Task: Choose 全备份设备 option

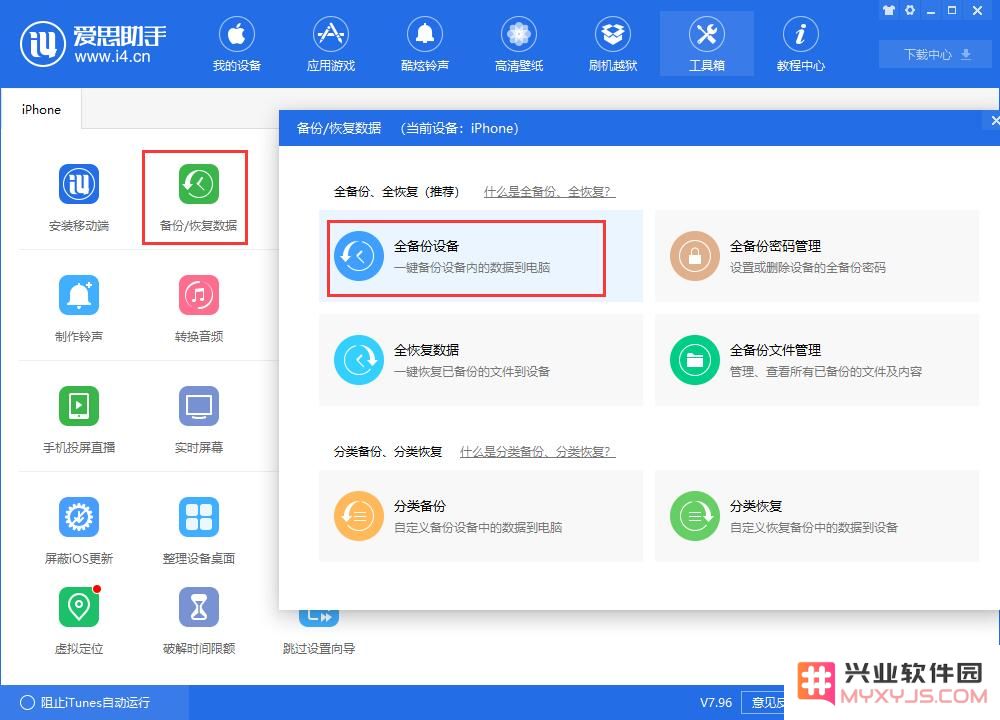Action: click(481, 256)
